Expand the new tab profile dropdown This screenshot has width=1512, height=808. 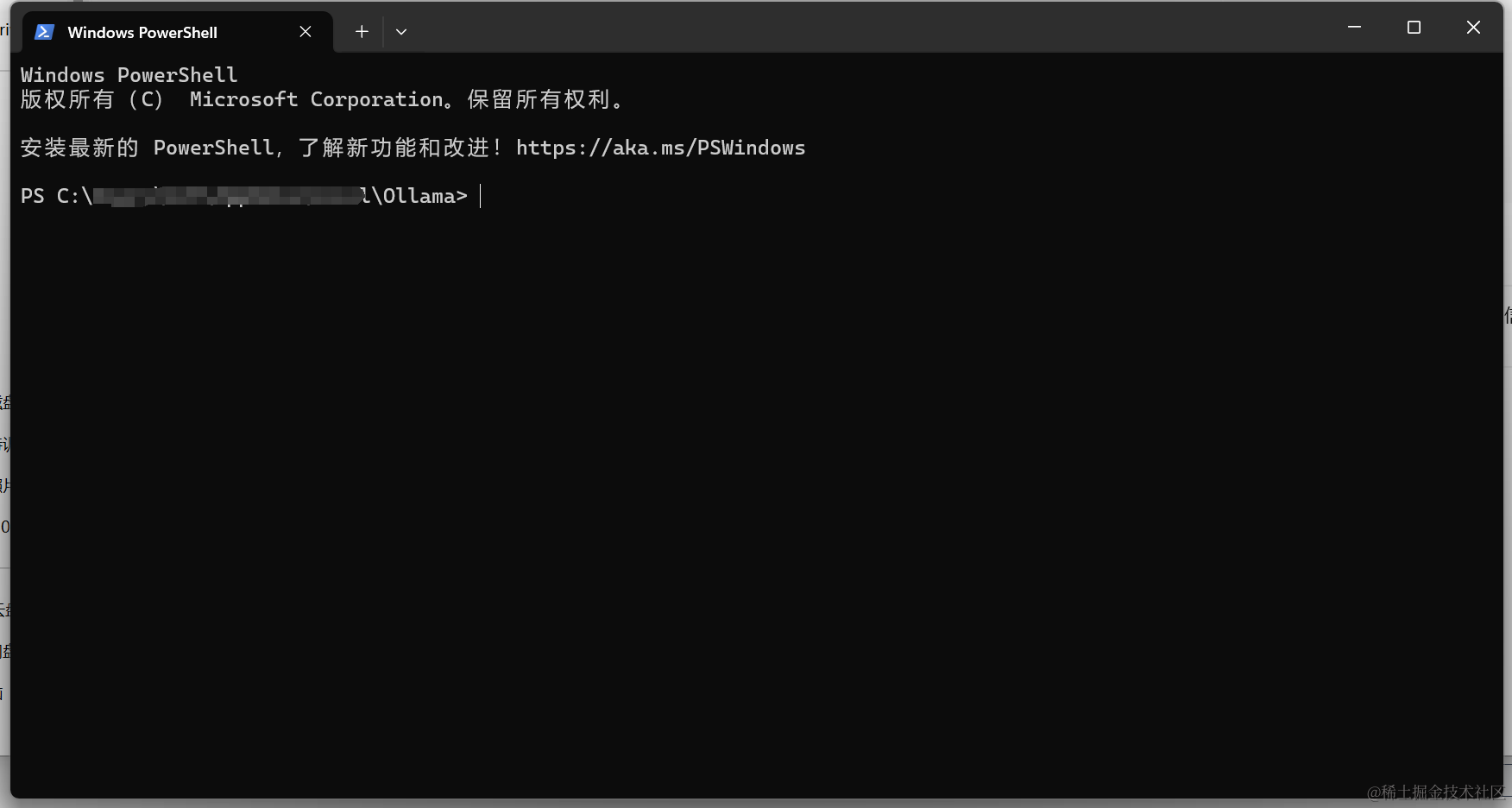401,32
